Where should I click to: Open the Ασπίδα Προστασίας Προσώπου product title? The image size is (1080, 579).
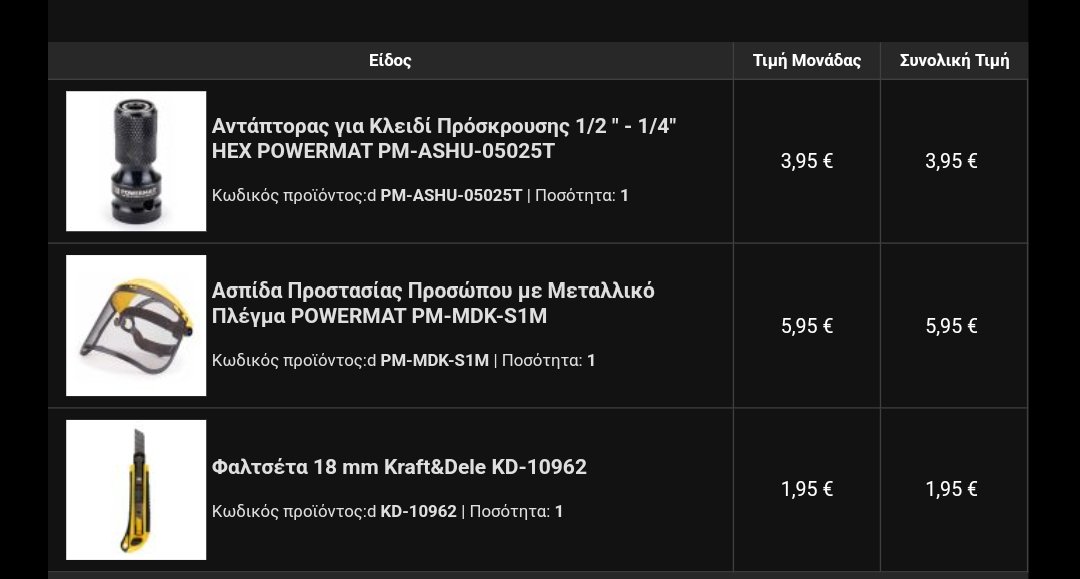433,303
